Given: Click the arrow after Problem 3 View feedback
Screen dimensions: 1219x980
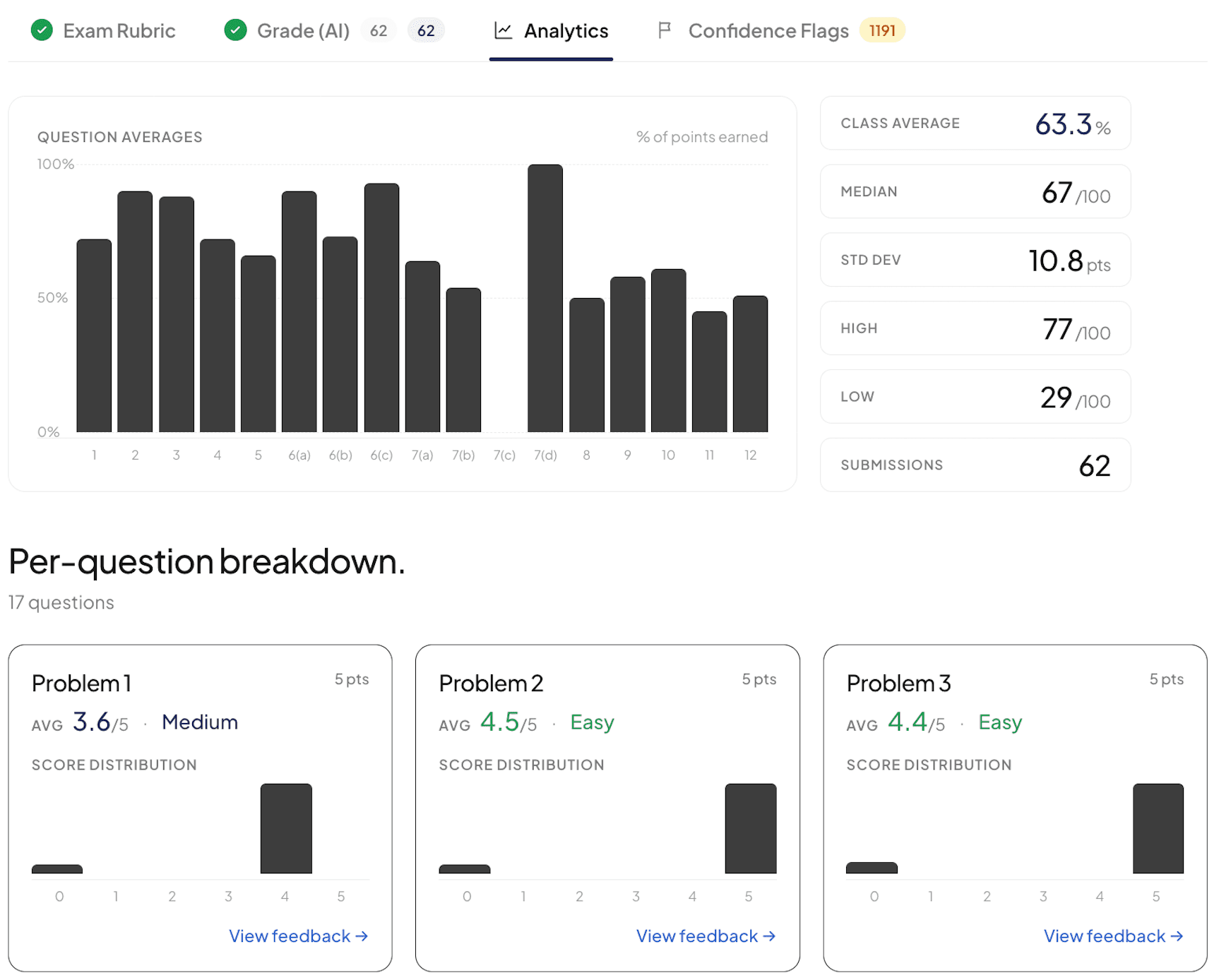Looking at the screenshot, I should click(1177, 936).
